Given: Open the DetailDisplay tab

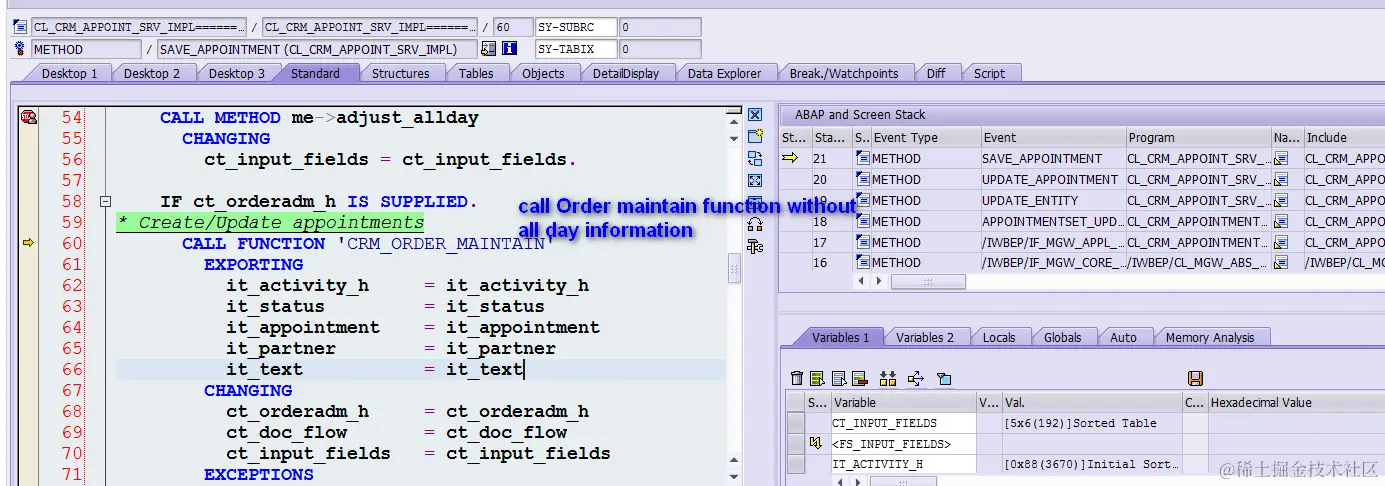Looking at the screenshot, I should (626, 73).
